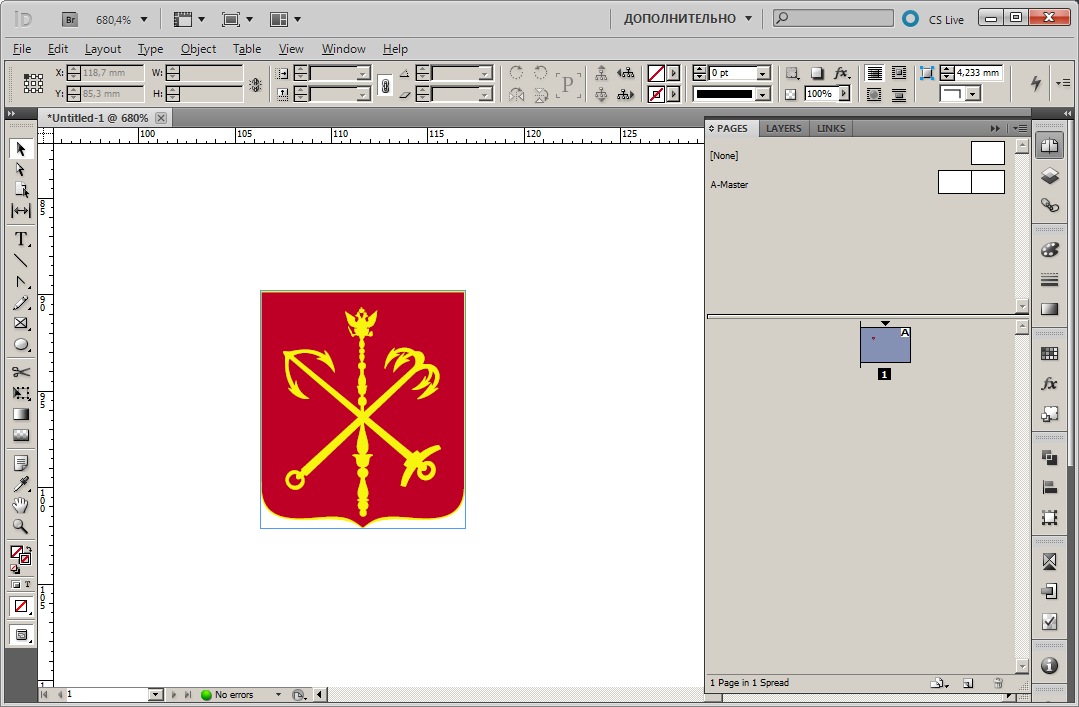The image size is (1079, 707).
Task: Open the Stroke panel icon in the dock
Action: [1049, 279]
